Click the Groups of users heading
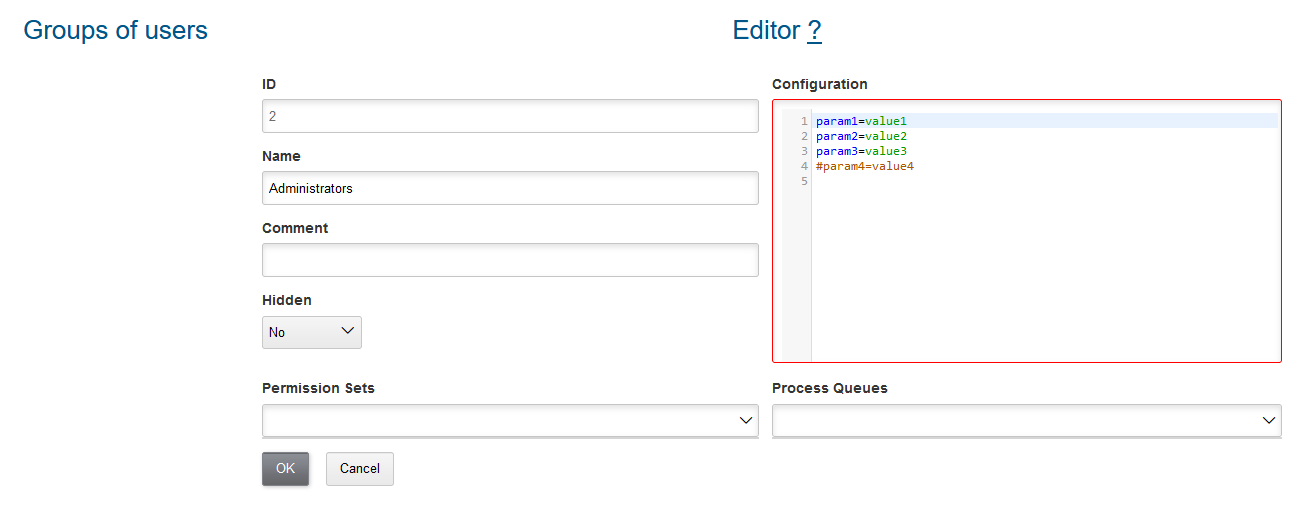The height and width of the screenshot is (511, 1311). tap(115, 31)
